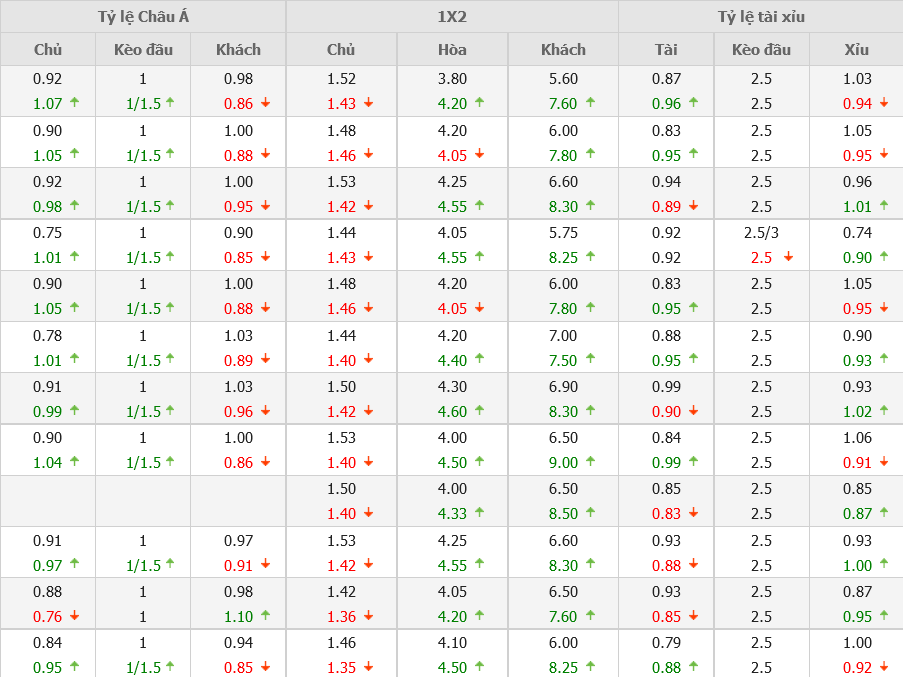Screen dimensions: 903x677
Task: Click the red down arrow beside 0.76
Action: click(74, 616)
